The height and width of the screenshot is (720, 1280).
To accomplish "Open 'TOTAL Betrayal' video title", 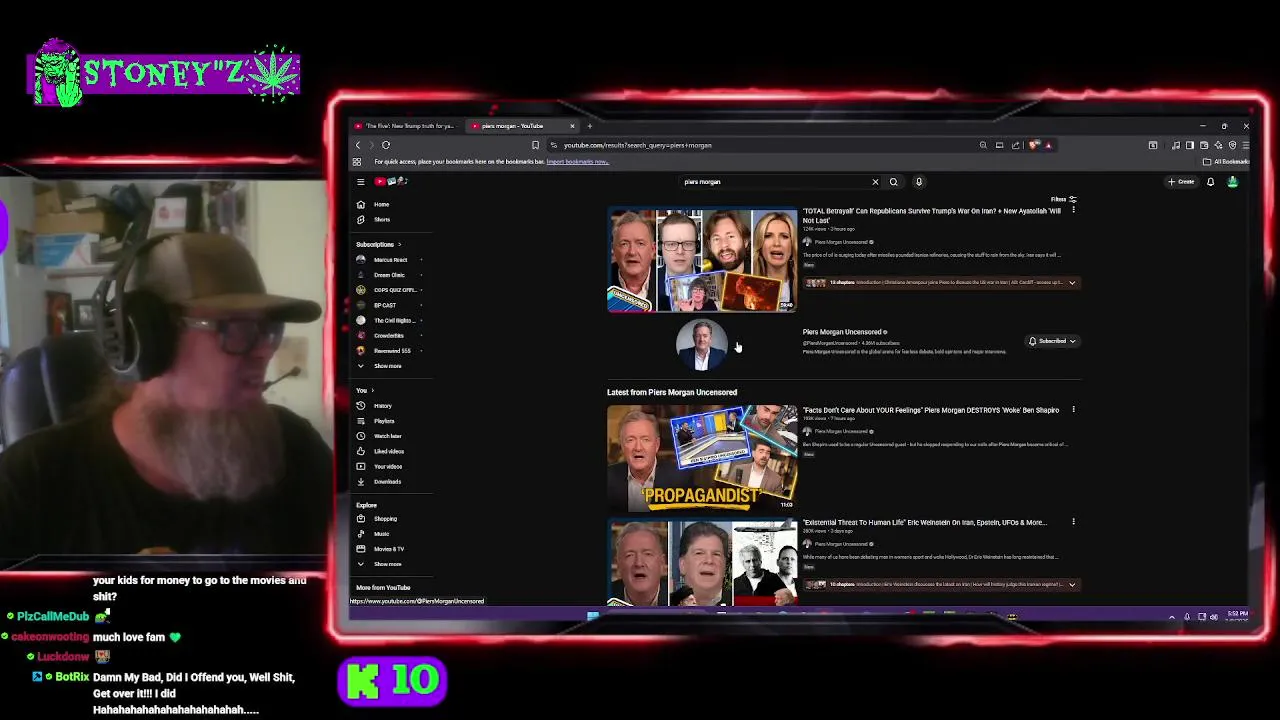I will [x=931, y=215].
